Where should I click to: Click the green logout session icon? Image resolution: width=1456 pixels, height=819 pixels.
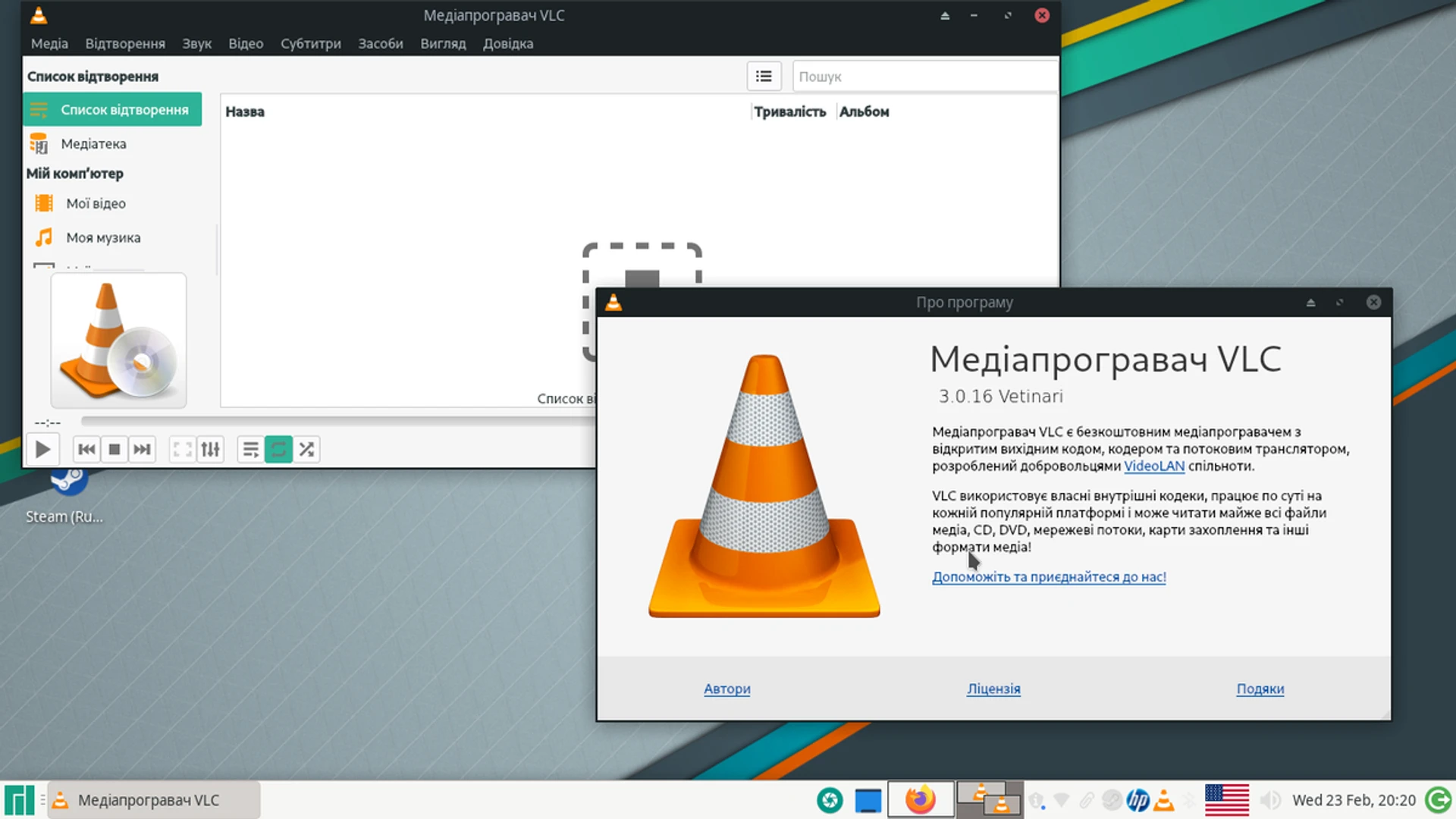[1439, 800]
